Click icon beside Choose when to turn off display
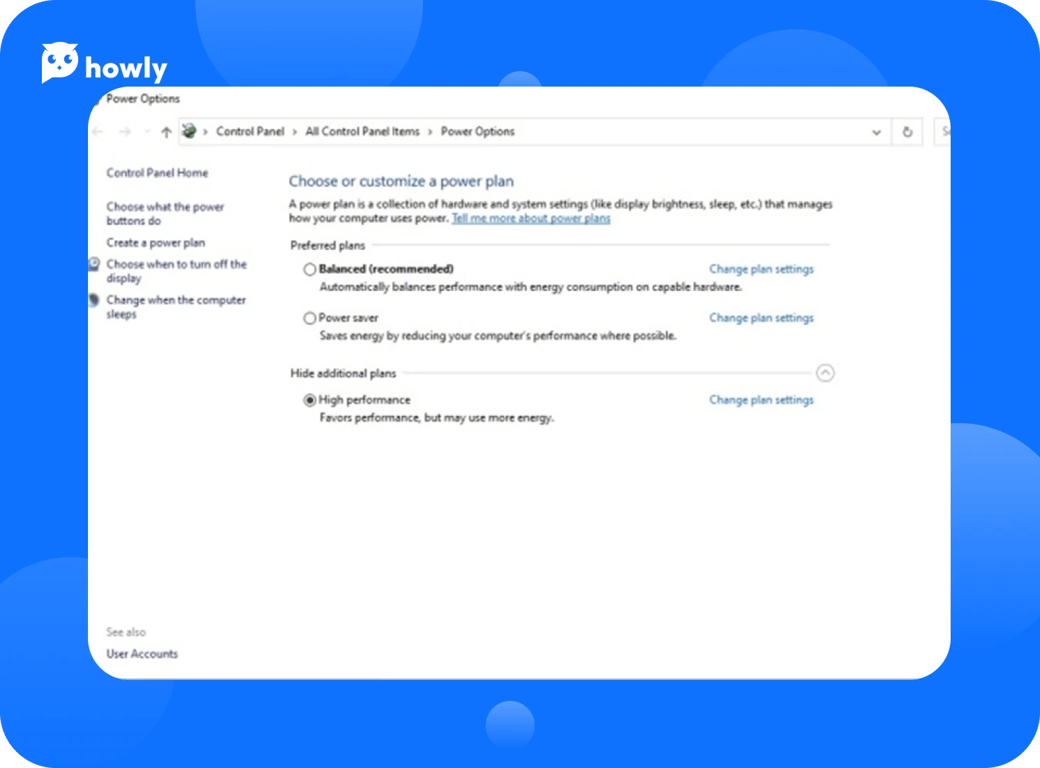 coord(94,265)
